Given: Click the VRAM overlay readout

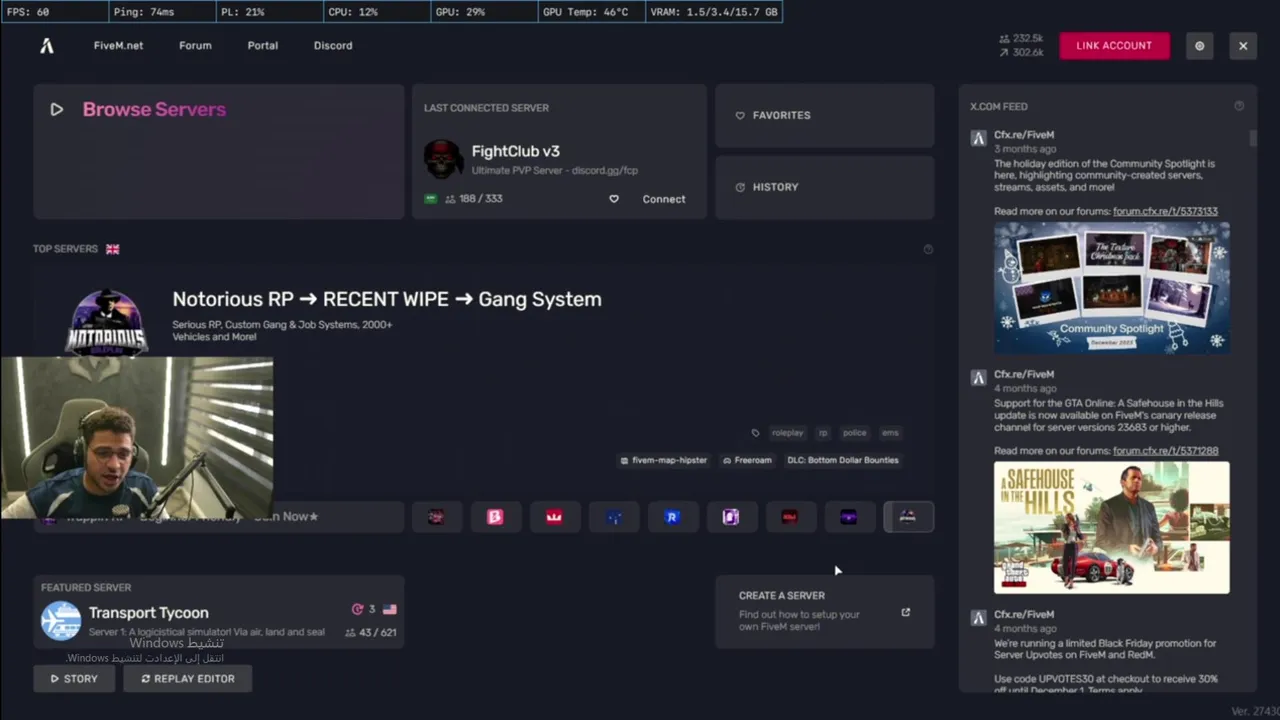Looking at the screenshot, I should pyautogui.click(x=714, y=12).
